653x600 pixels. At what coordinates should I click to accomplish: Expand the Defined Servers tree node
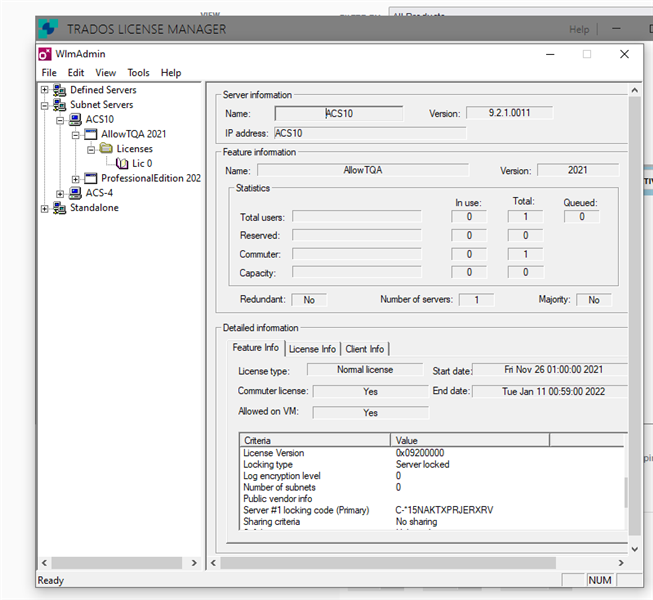click(x=45, y=90)
